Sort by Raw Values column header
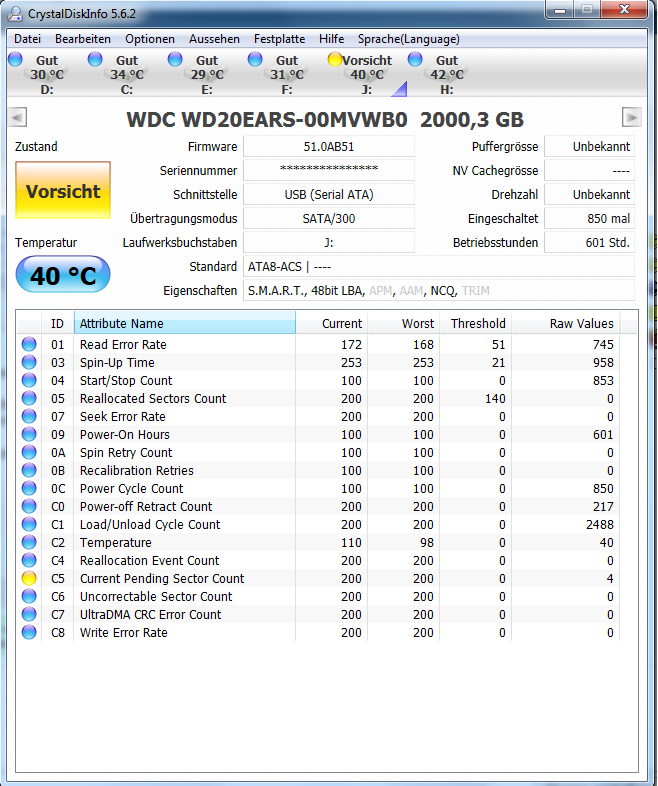This screenshot has height=786, width=658. click(566, 323)
